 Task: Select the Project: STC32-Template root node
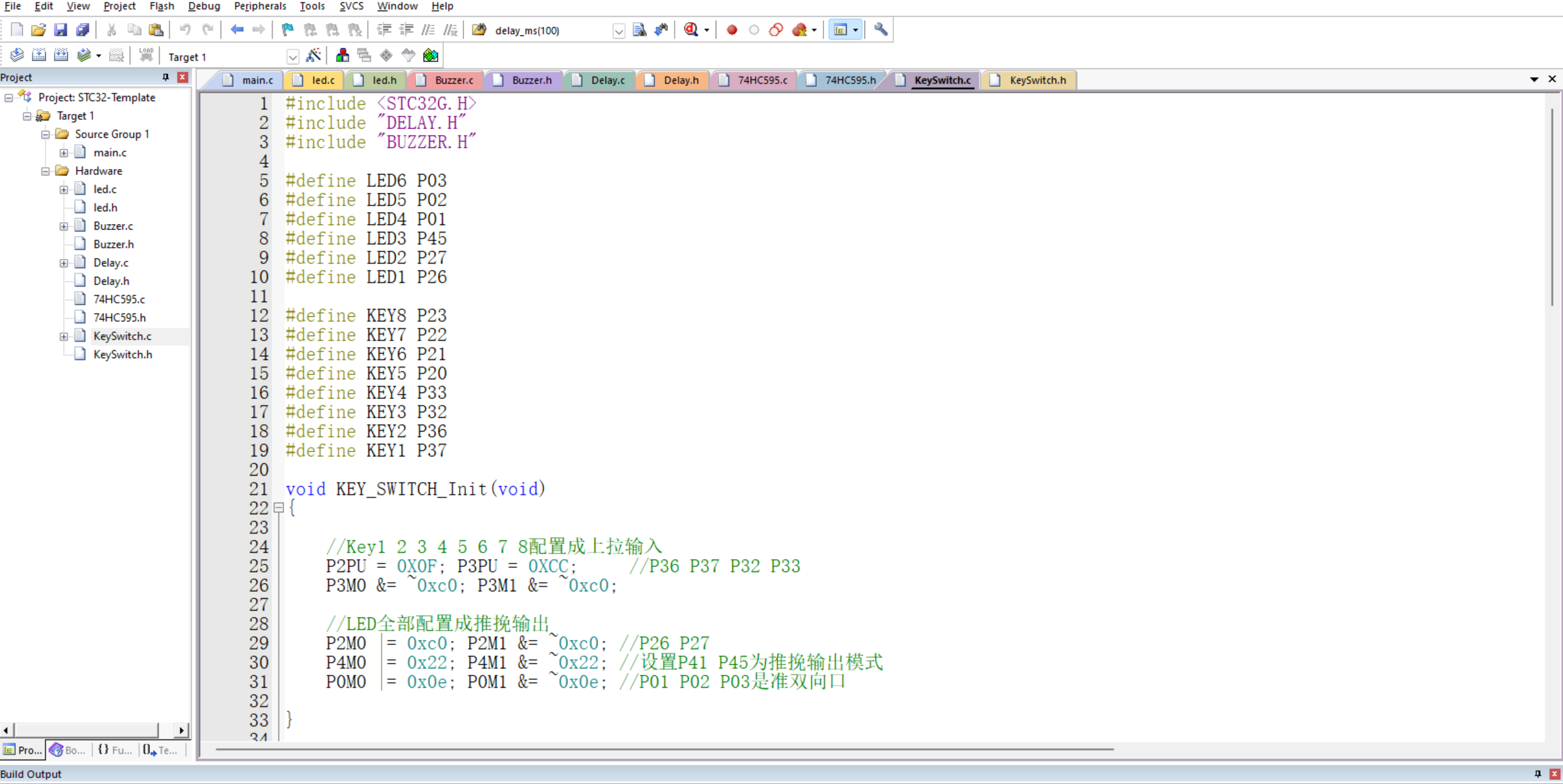point(97,98)
